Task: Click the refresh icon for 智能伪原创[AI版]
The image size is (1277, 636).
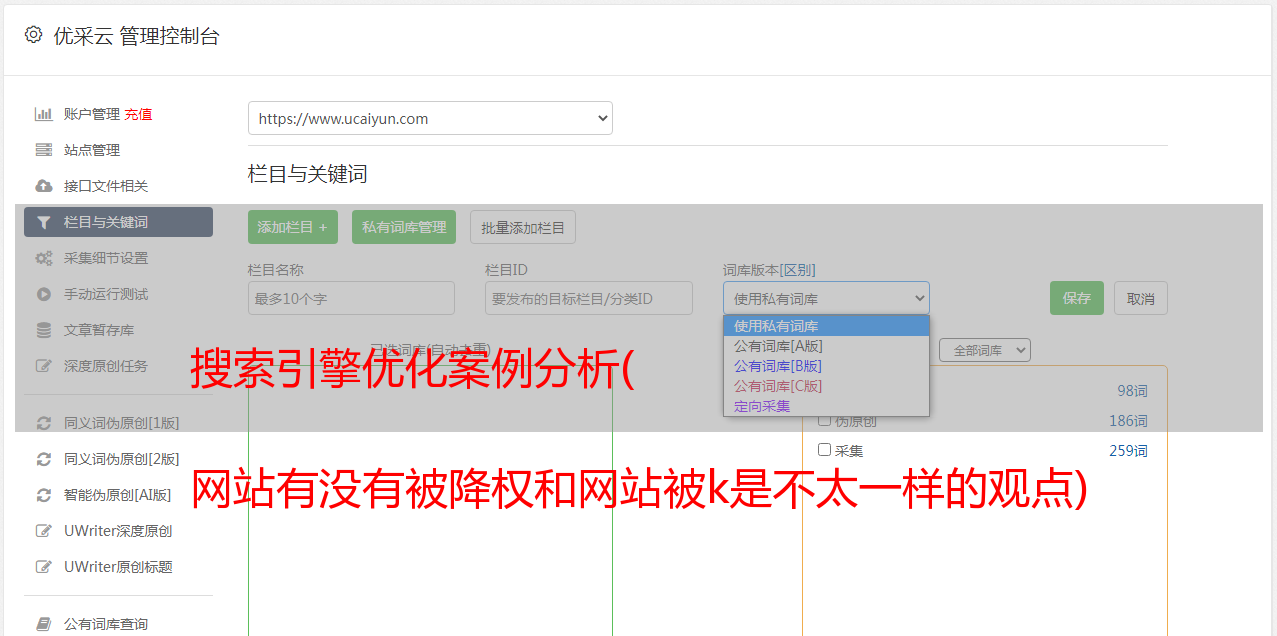Action: click(x=43, y=495)
